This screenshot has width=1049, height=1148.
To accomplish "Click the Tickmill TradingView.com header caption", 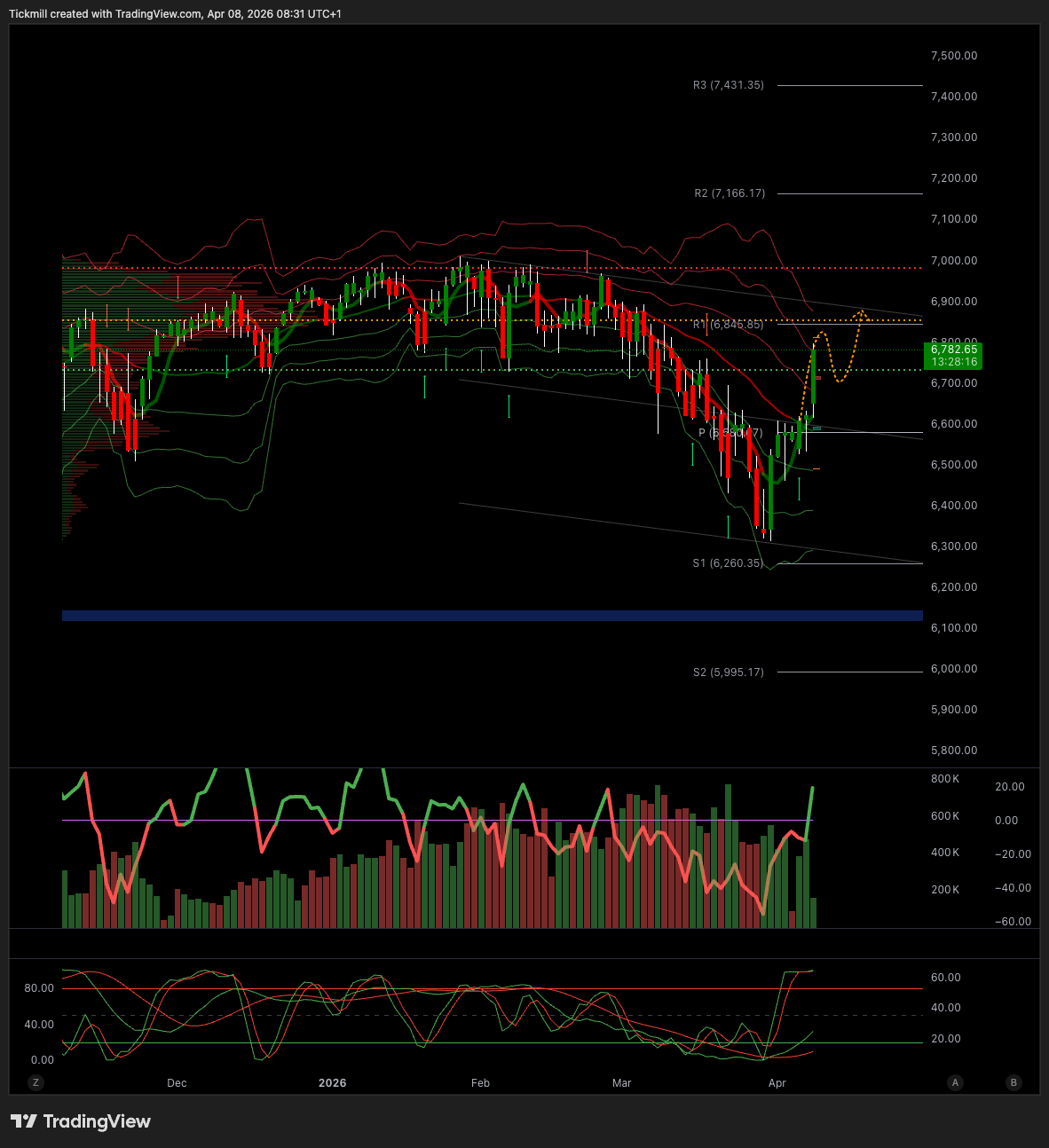I will click(175, 14).
